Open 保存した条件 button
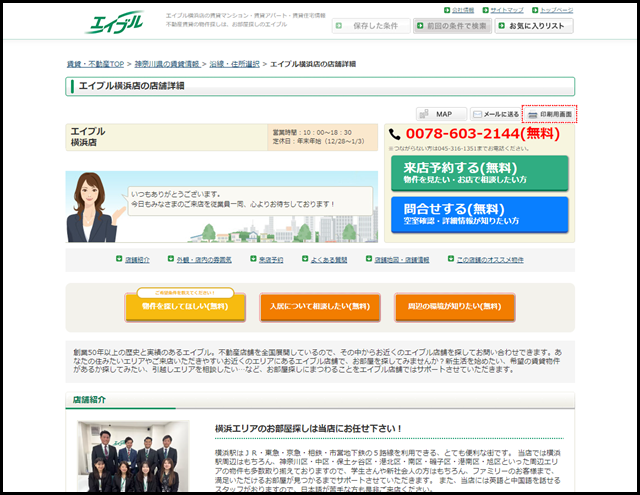The height and width of the screenshot is (495, 640). (371, 26)
